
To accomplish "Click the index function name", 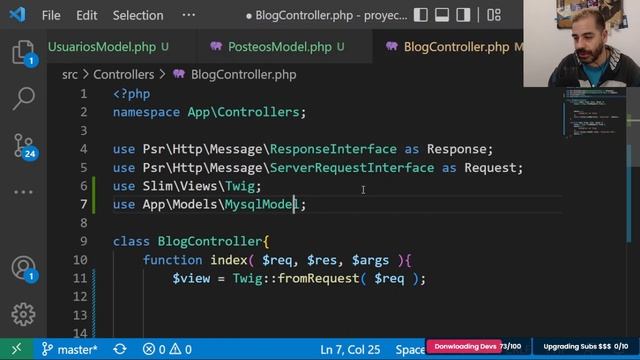I will point(229,260).
